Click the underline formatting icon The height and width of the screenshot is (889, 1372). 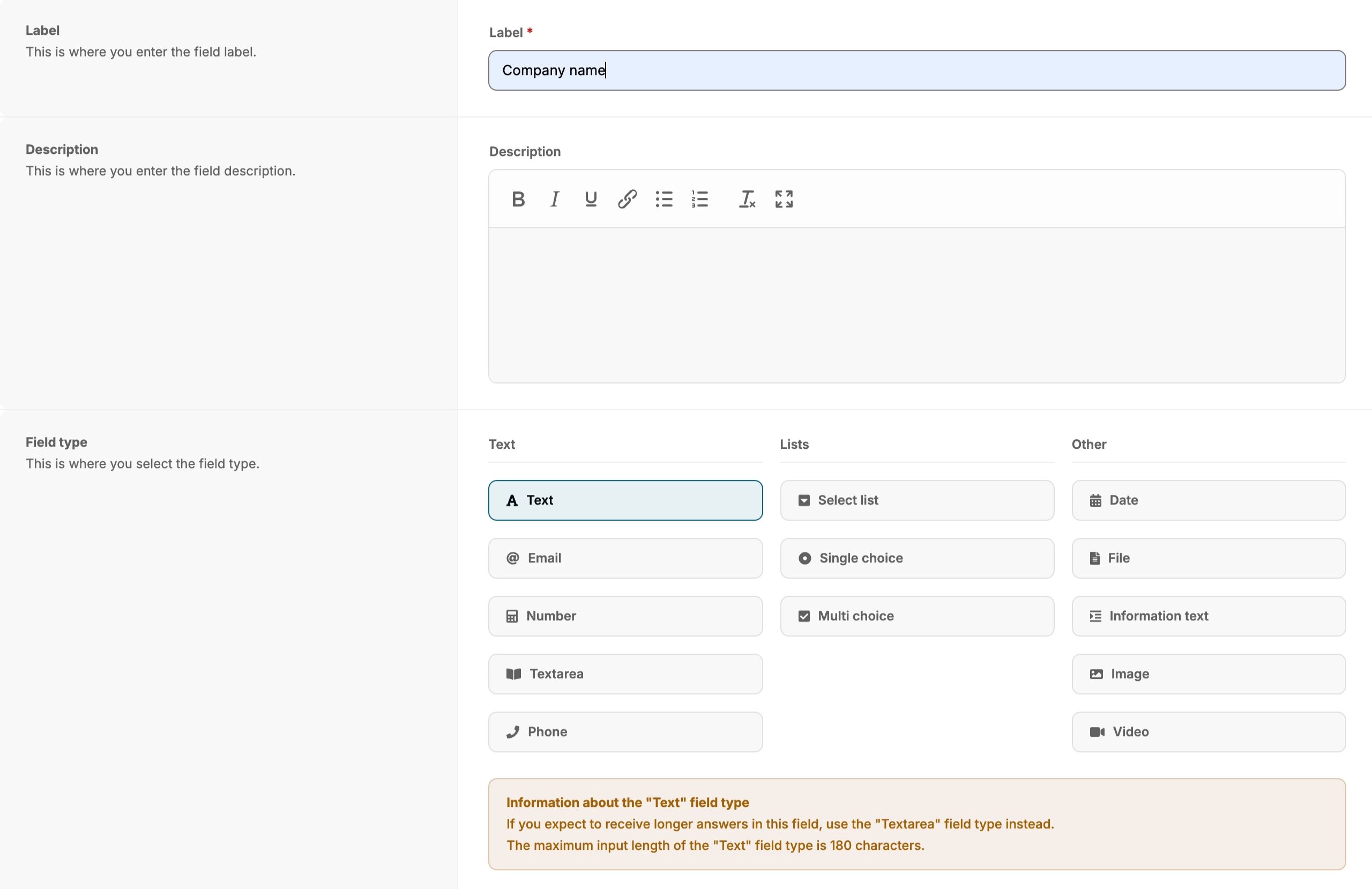590,199
